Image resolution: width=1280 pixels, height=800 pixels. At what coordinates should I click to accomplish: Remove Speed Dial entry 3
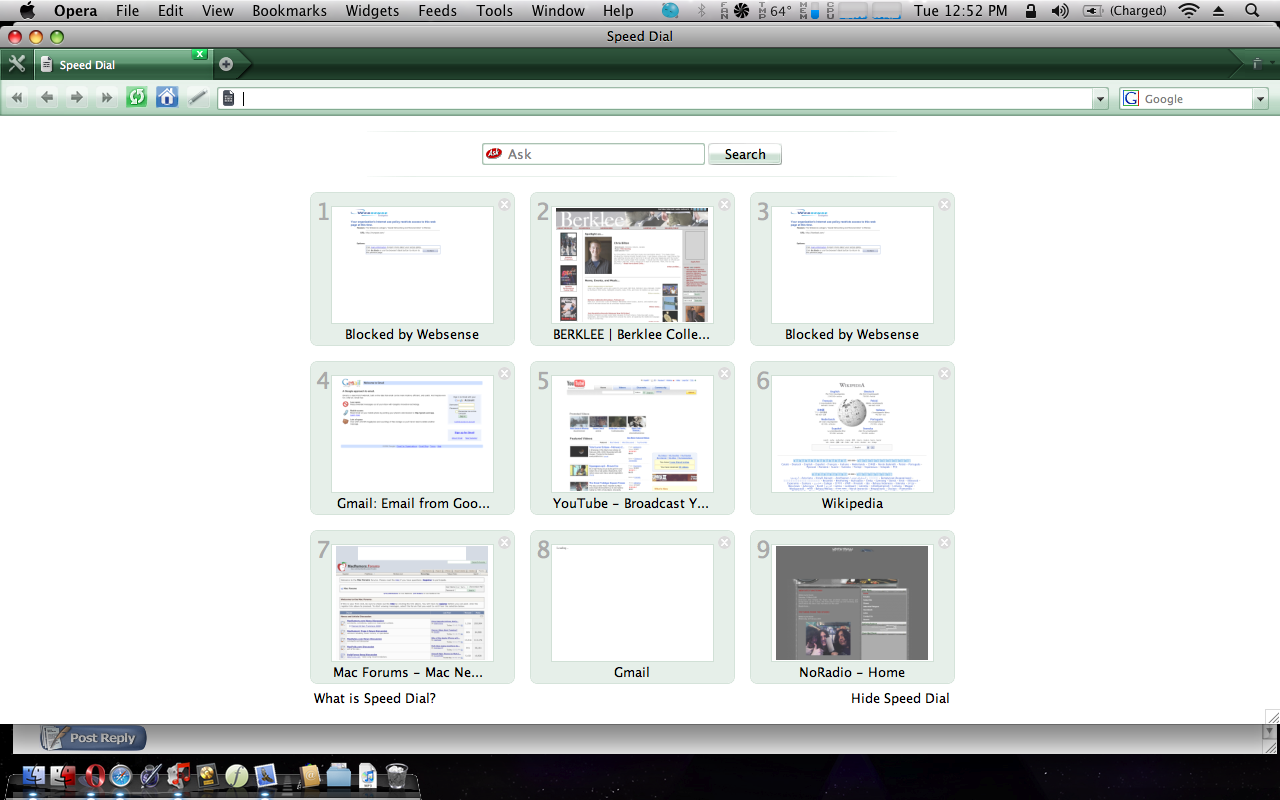coord(944,204)
